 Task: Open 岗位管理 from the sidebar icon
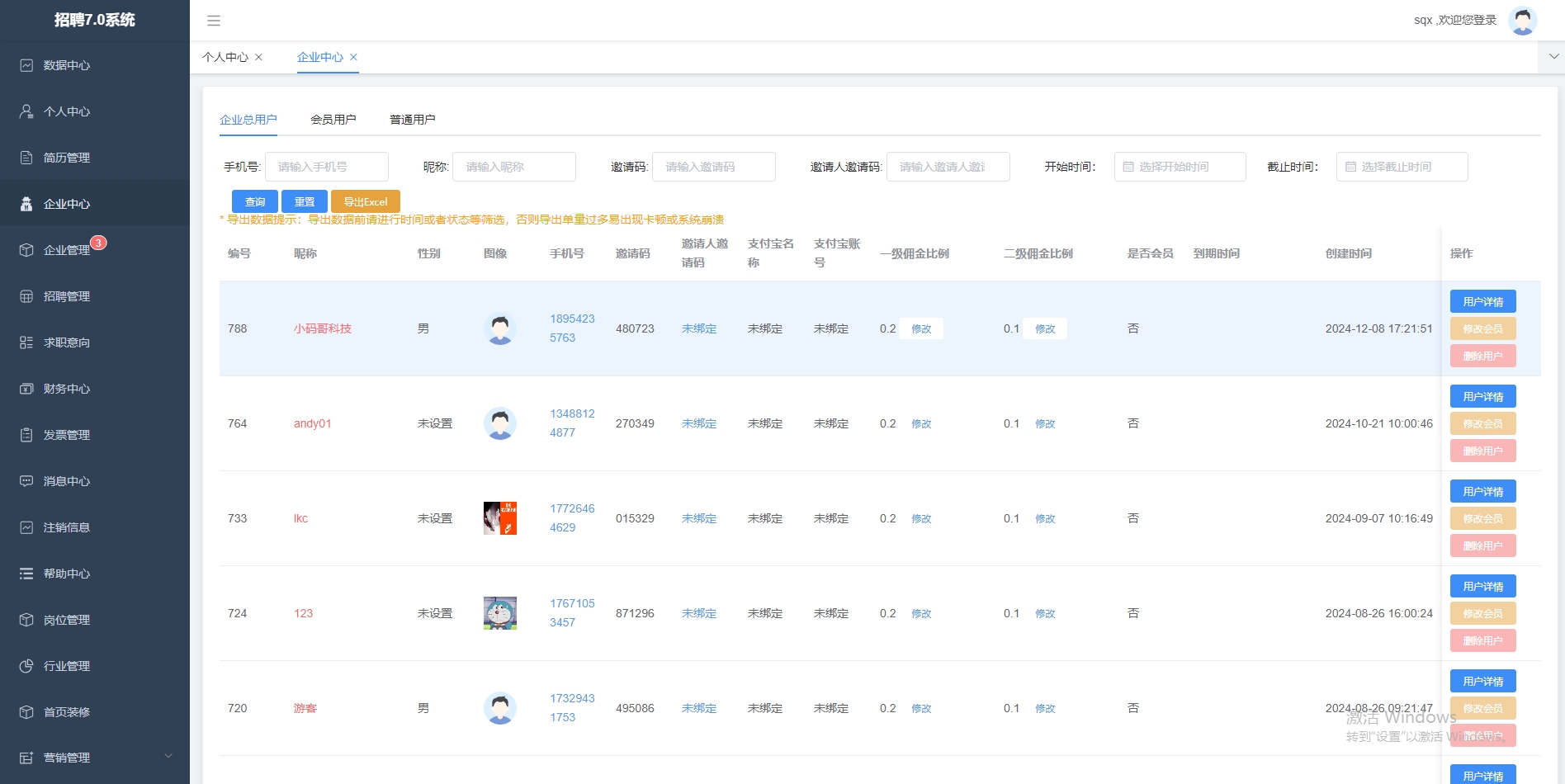click(x=26, y=620)
